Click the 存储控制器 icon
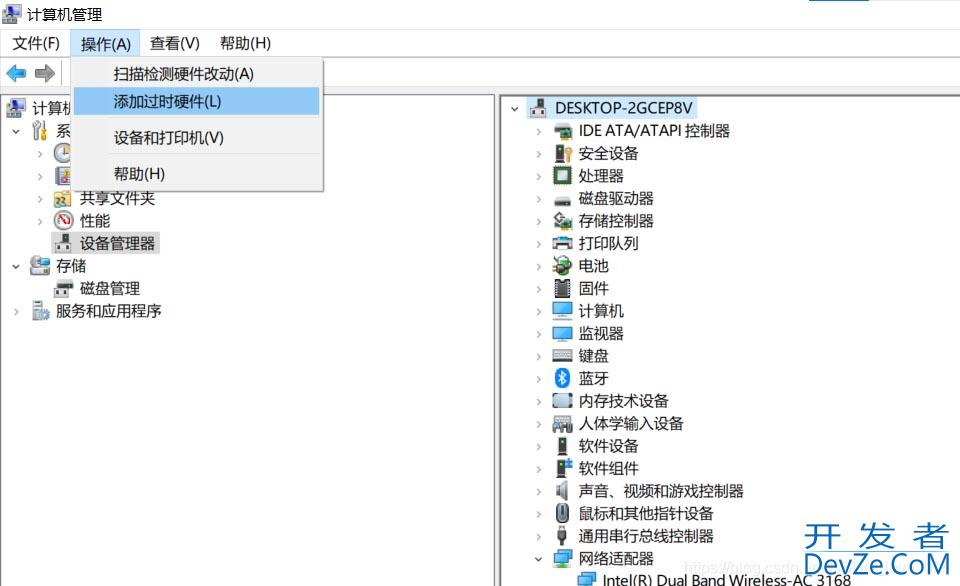The image size is (960, 586). click(x=562, y=221)
